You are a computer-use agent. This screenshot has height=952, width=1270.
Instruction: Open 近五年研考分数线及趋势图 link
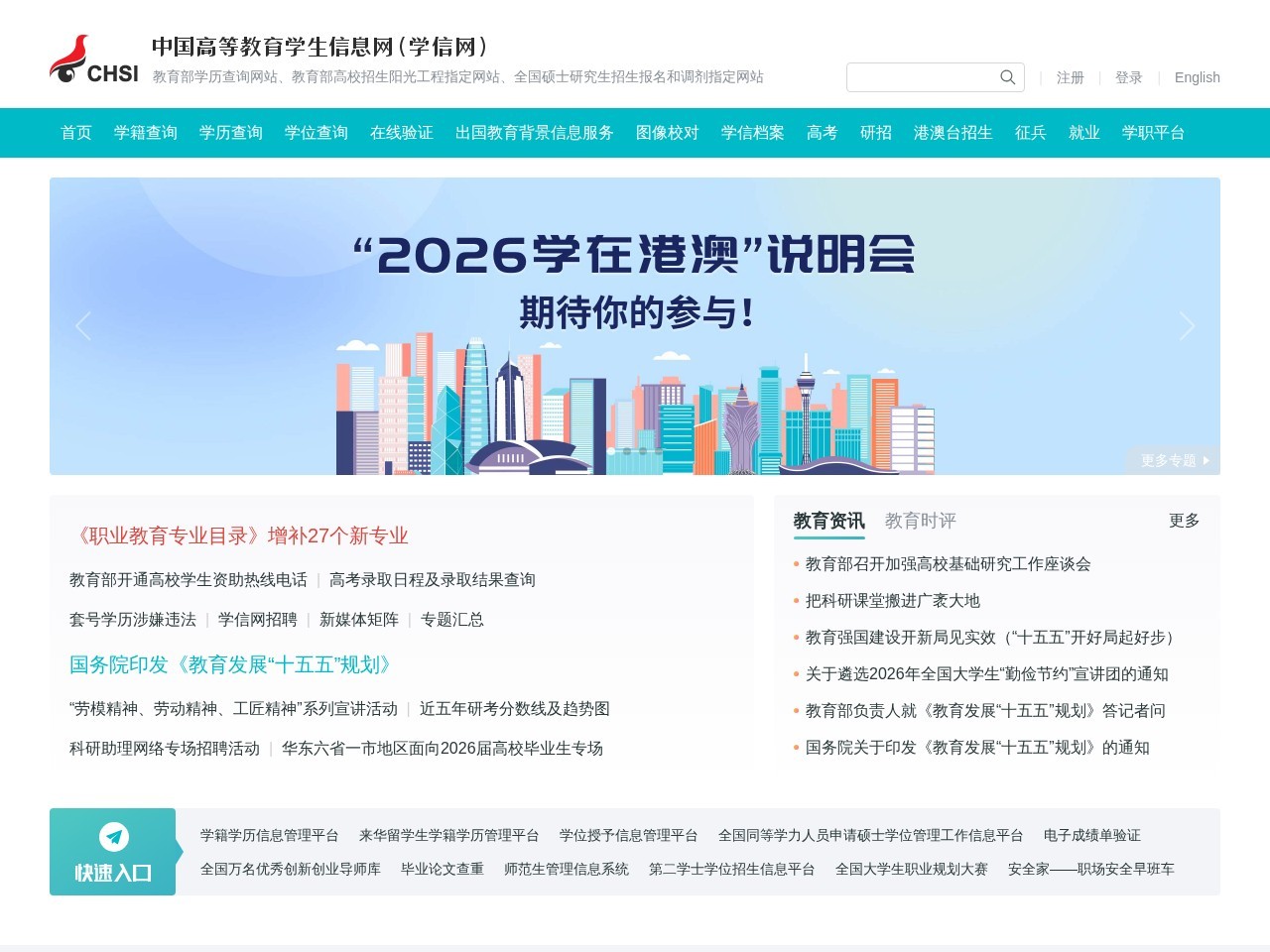[x=515, y=709]
